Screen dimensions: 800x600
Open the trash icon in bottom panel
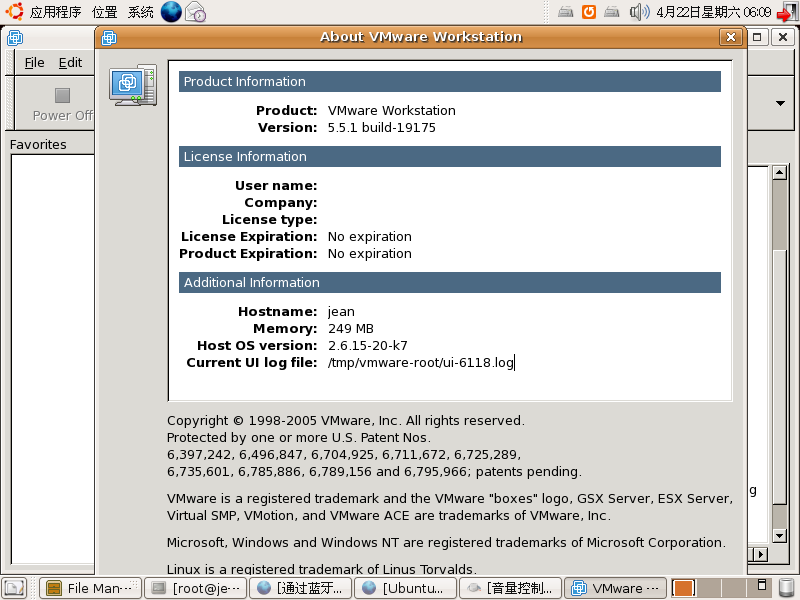point(788,588)
